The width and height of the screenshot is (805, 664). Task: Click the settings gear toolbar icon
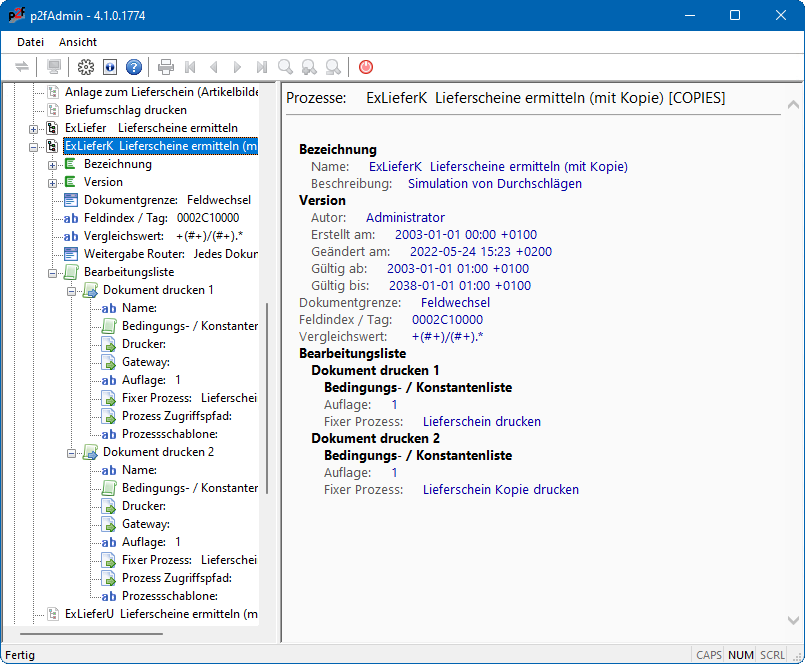tap(86, 67)
